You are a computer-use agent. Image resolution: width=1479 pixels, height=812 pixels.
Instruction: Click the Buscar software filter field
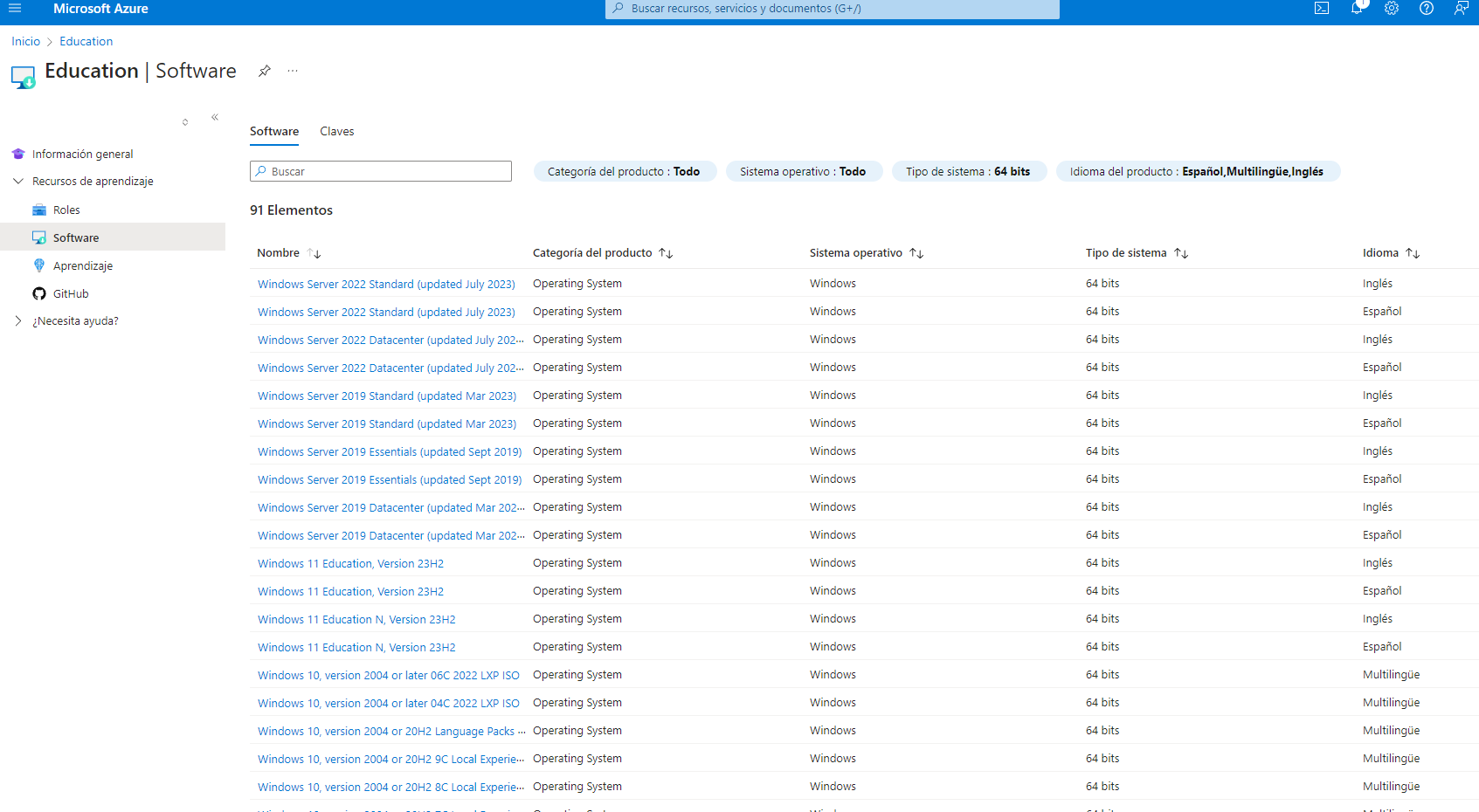coord(381,171)
